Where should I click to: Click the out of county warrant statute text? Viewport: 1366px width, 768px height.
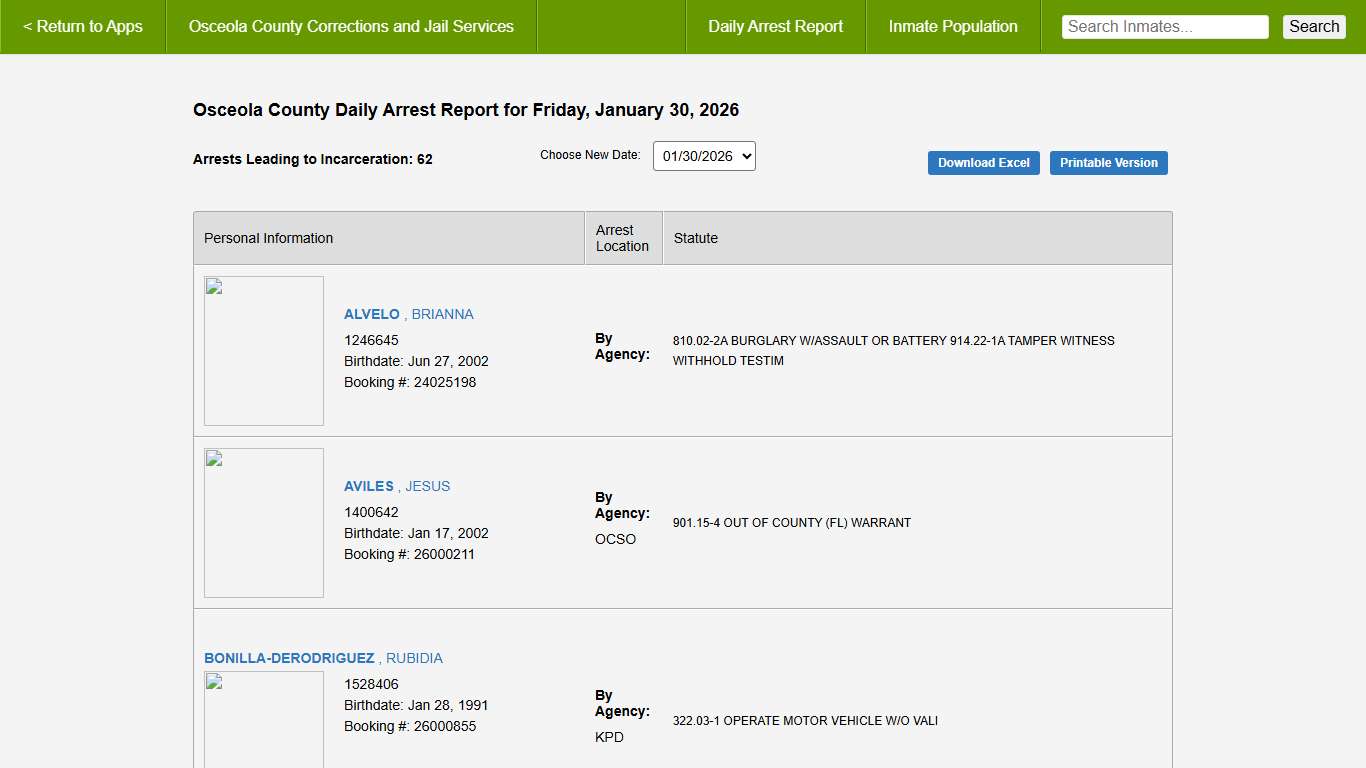[x=791, y=523]
